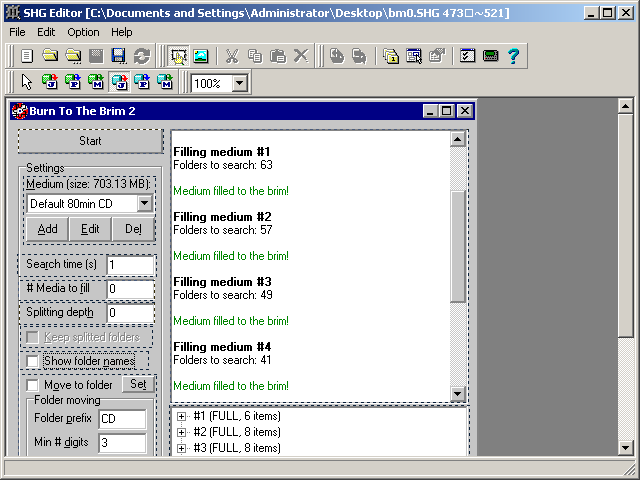Screen dimensions: 640x480
Task: Enable the Show folder names checkbox
Action: pyautogui.click(x=34, y=361)
